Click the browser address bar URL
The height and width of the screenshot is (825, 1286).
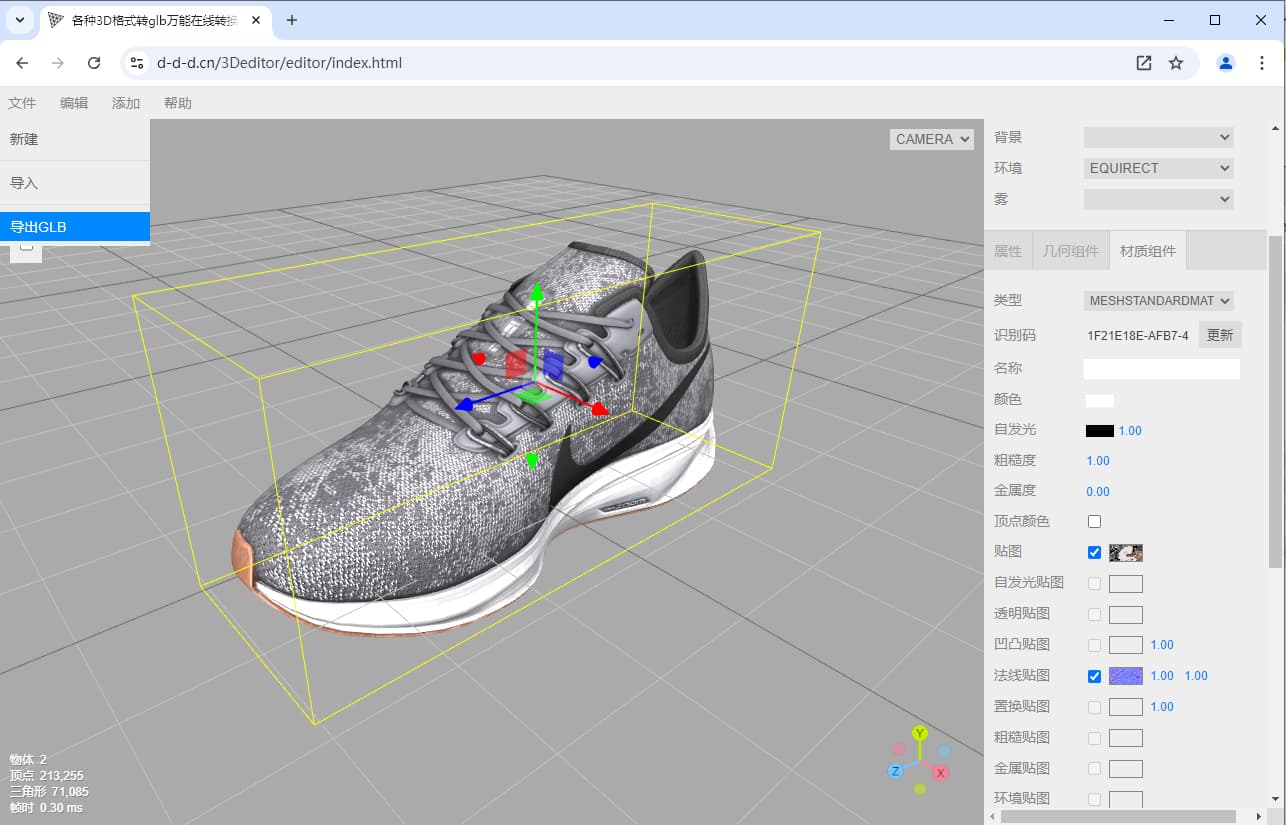(x=280, y=63)
